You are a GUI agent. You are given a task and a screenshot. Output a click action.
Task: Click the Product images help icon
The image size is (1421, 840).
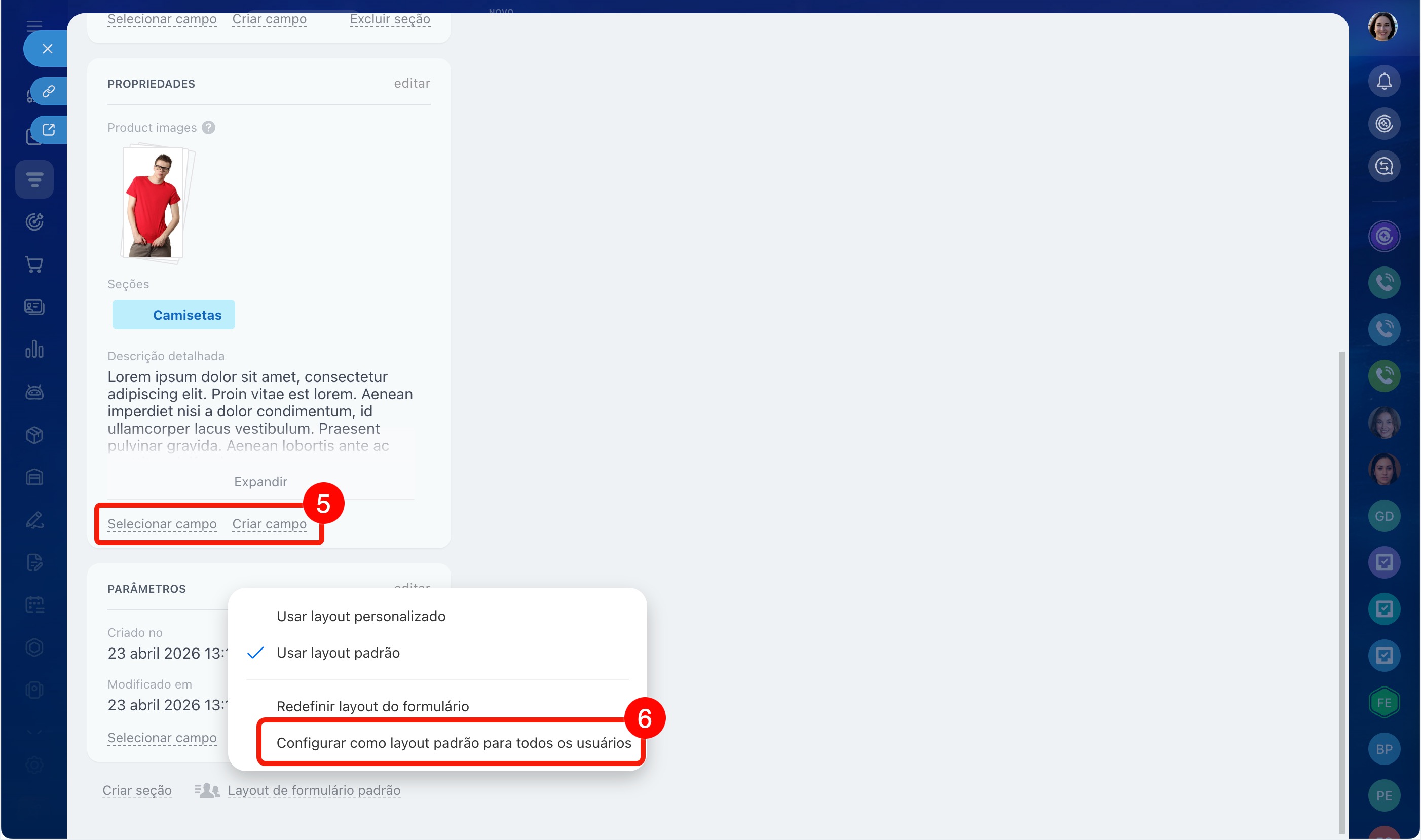pyautogui.click(x=208, y=127)
